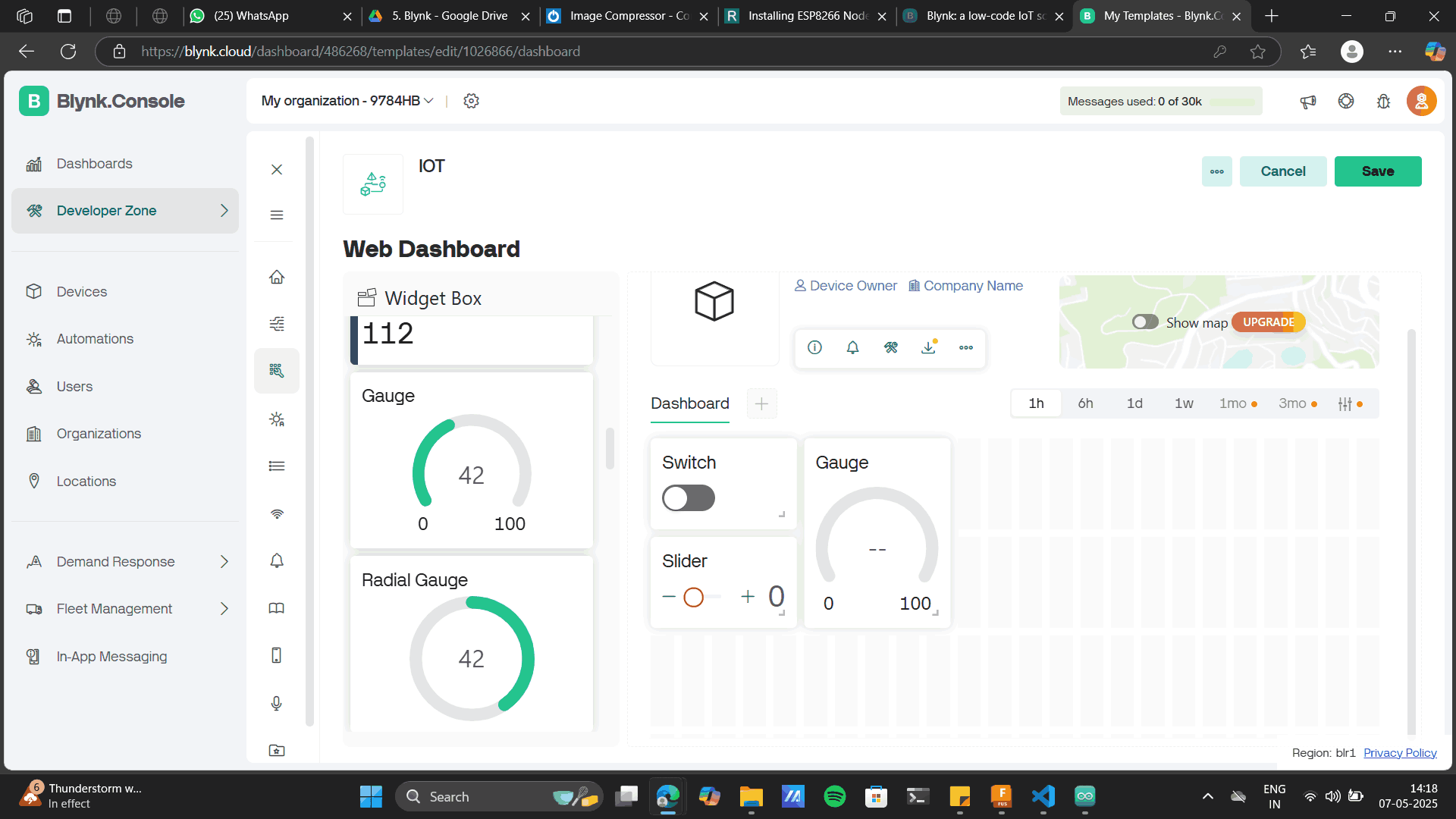Open the Events bell icon in template sidebar
Screen dimensions: 1456x819
tap(277, 561)
